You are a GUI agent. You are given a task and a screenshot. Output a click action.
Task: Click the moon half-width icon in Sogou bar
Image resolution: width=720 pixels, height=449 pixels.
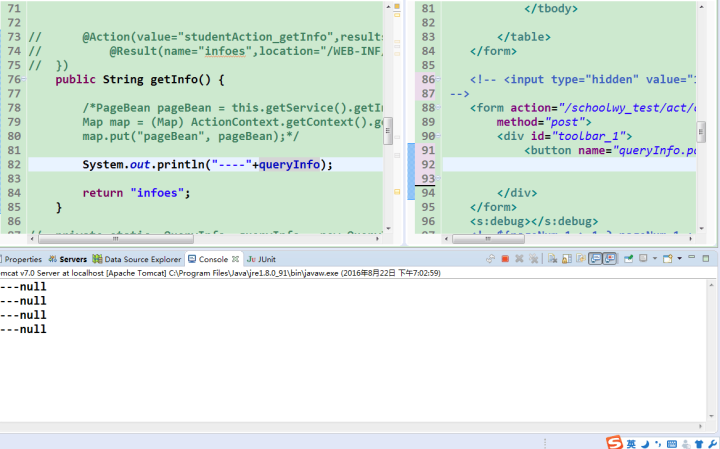tap(645, 444)
